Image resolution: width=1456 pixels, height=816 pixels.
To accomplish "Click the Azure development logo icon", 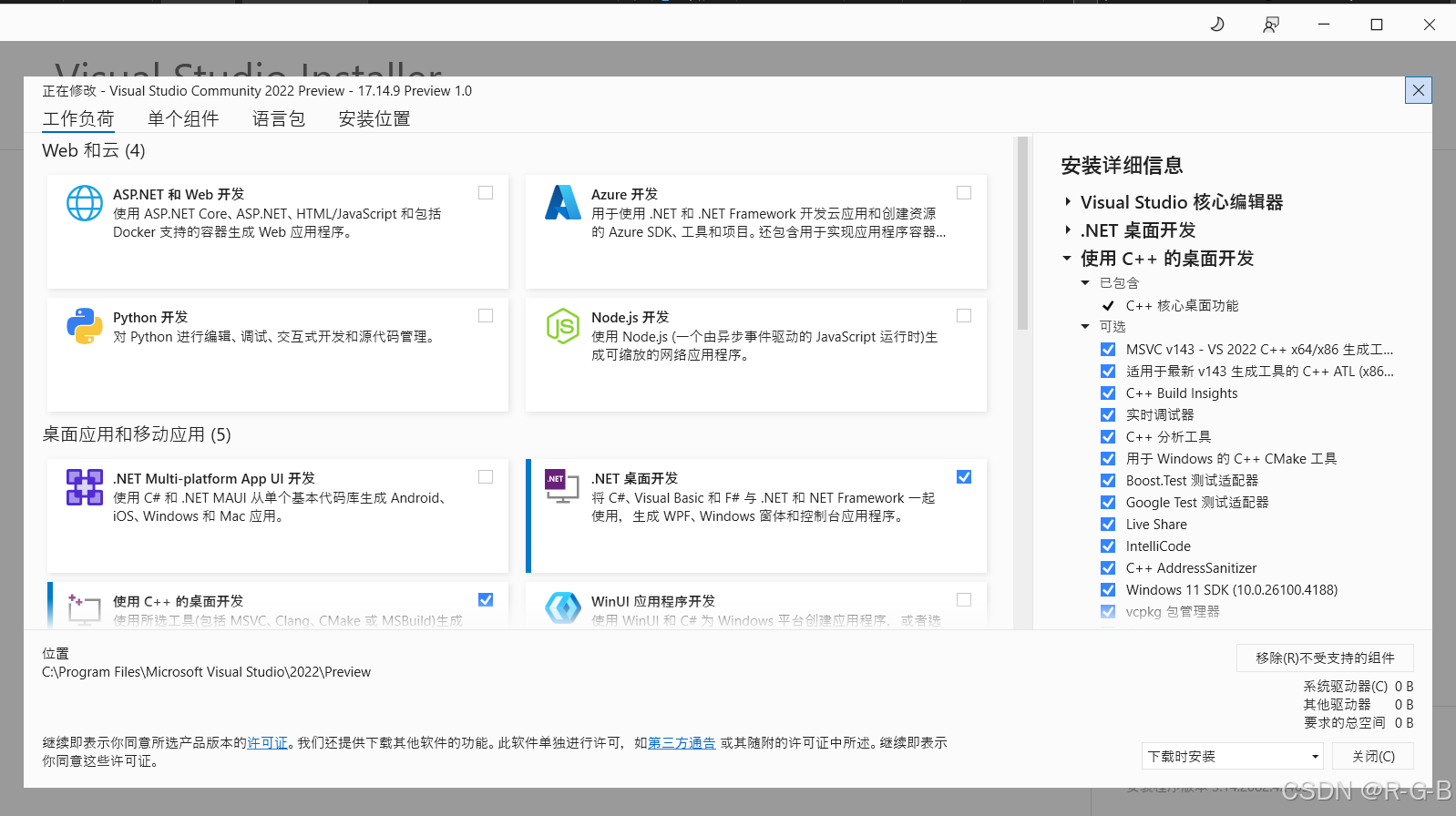I will [563, 202].
